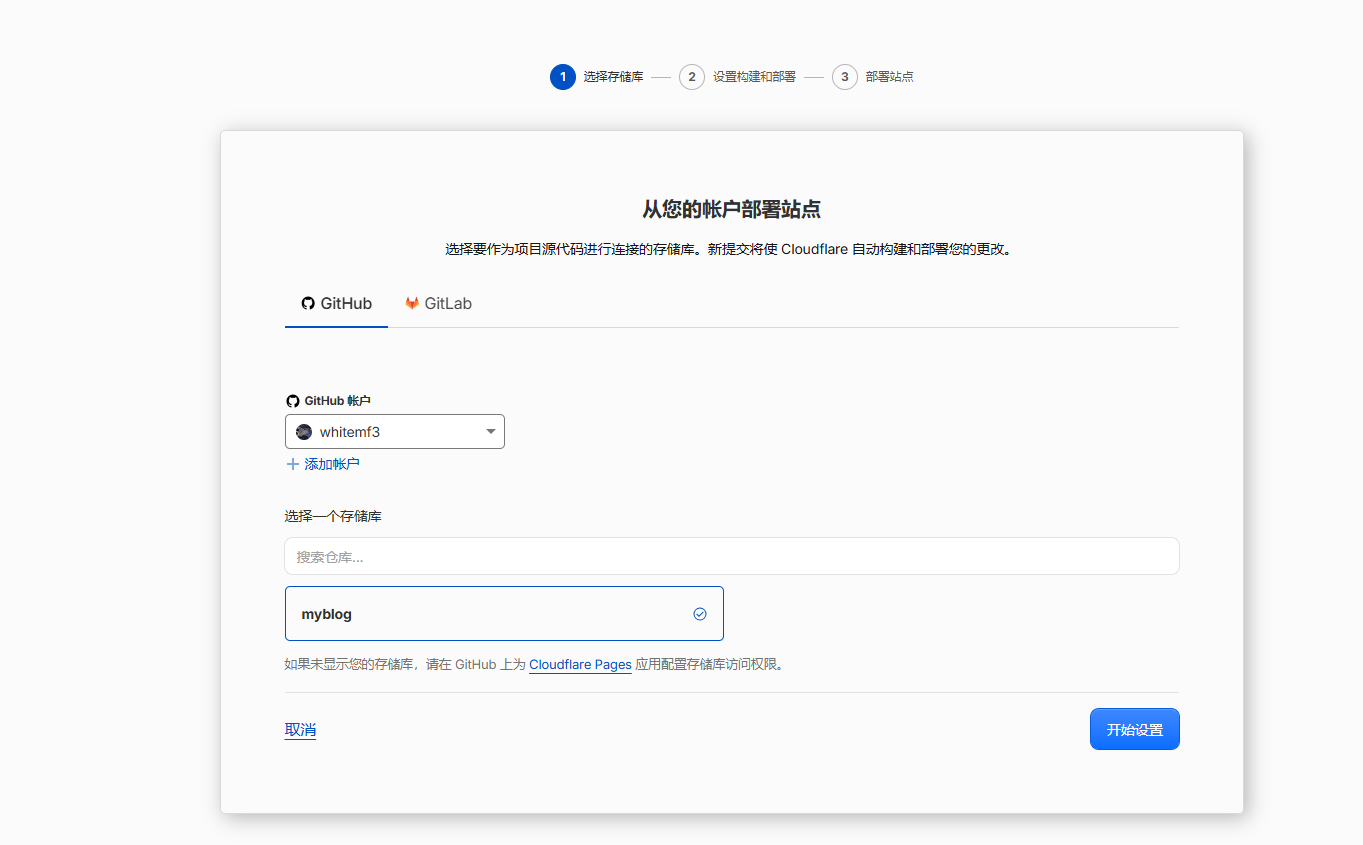Focus the 搜索仓库 search field
Screen dimensions: 1363x845
click(x=732, y=556)
